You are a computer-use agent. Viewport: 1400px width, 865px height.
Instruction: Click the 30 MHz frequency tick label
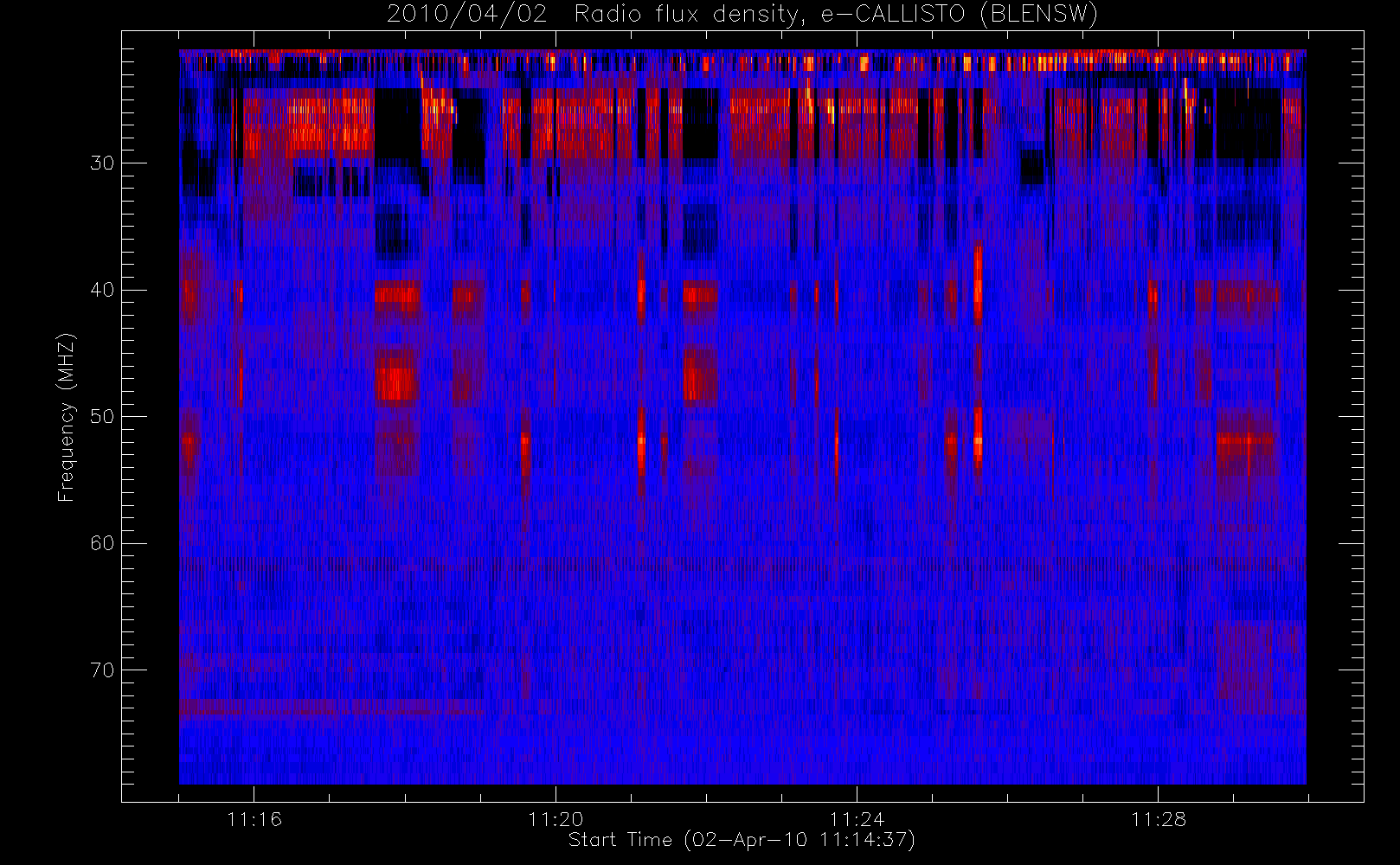(102, 163)
